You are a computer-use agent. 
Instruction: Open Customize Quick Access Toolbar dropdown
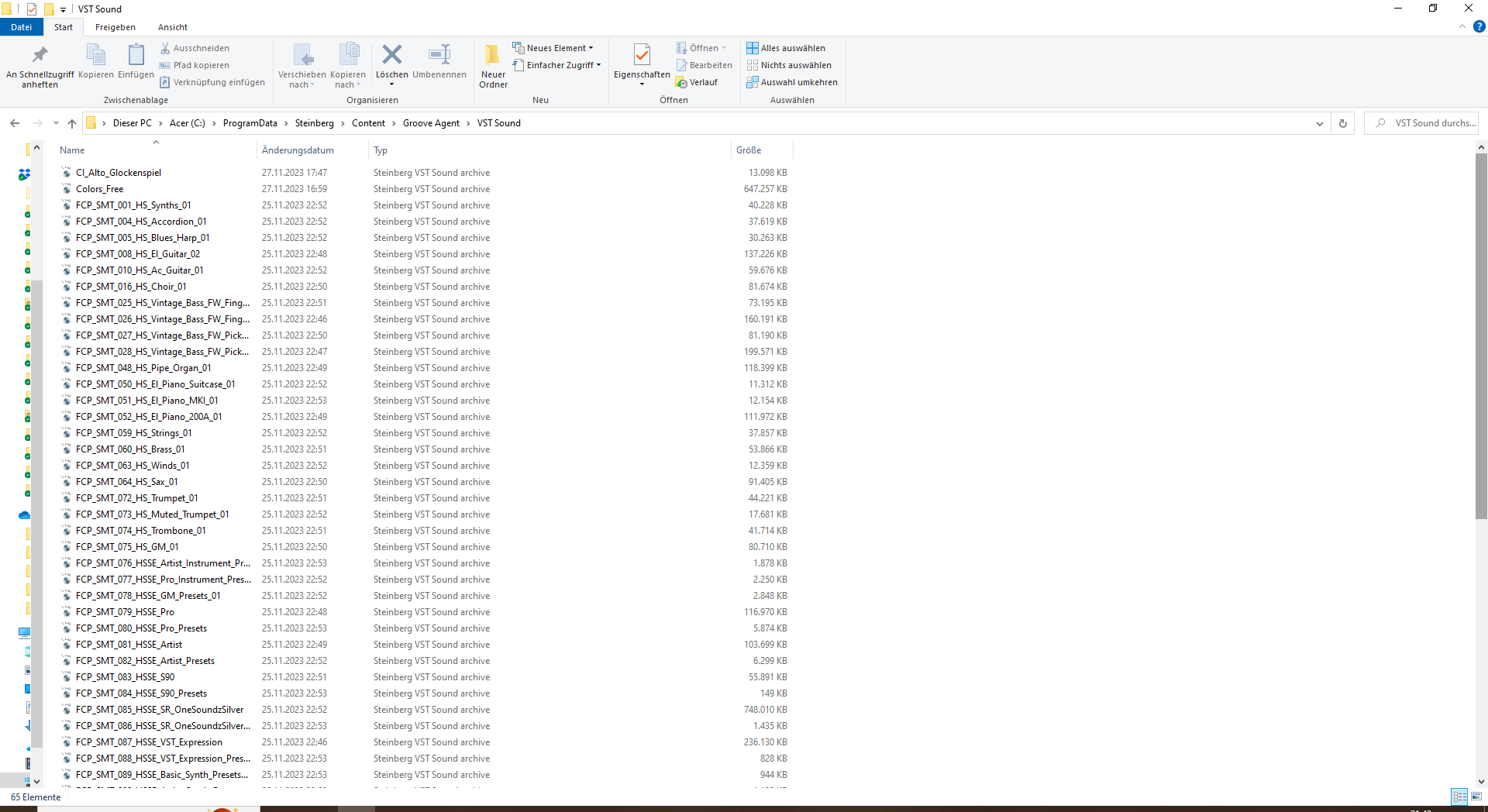click(63, 9)
